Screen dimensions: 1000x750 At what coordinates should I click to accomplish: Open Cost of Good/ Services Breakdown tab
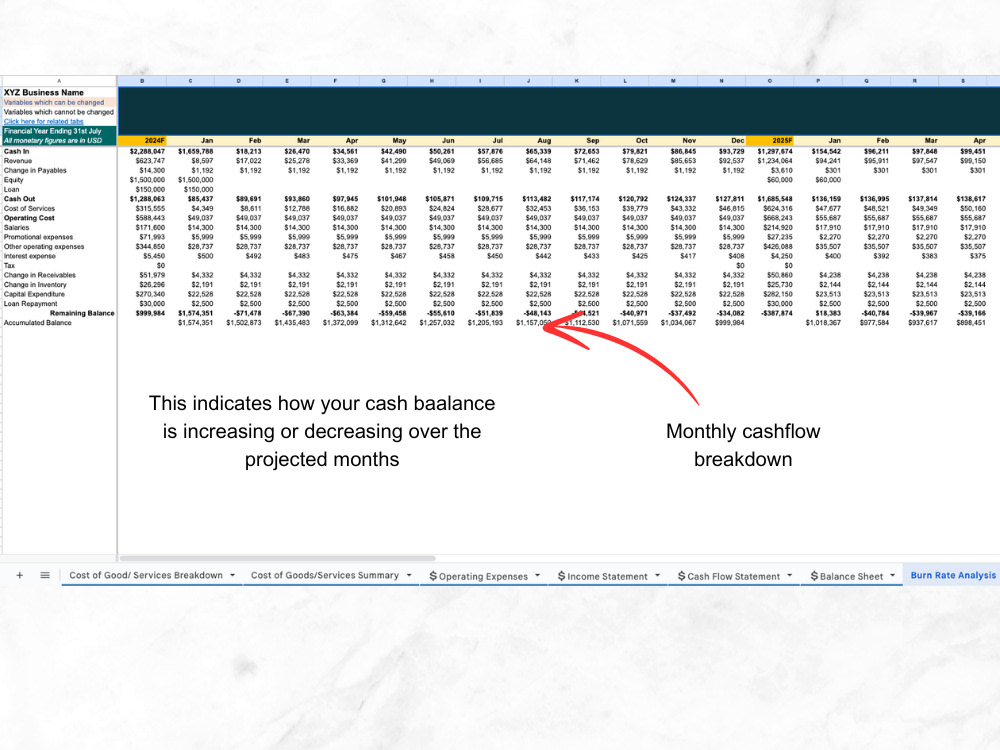146,575
